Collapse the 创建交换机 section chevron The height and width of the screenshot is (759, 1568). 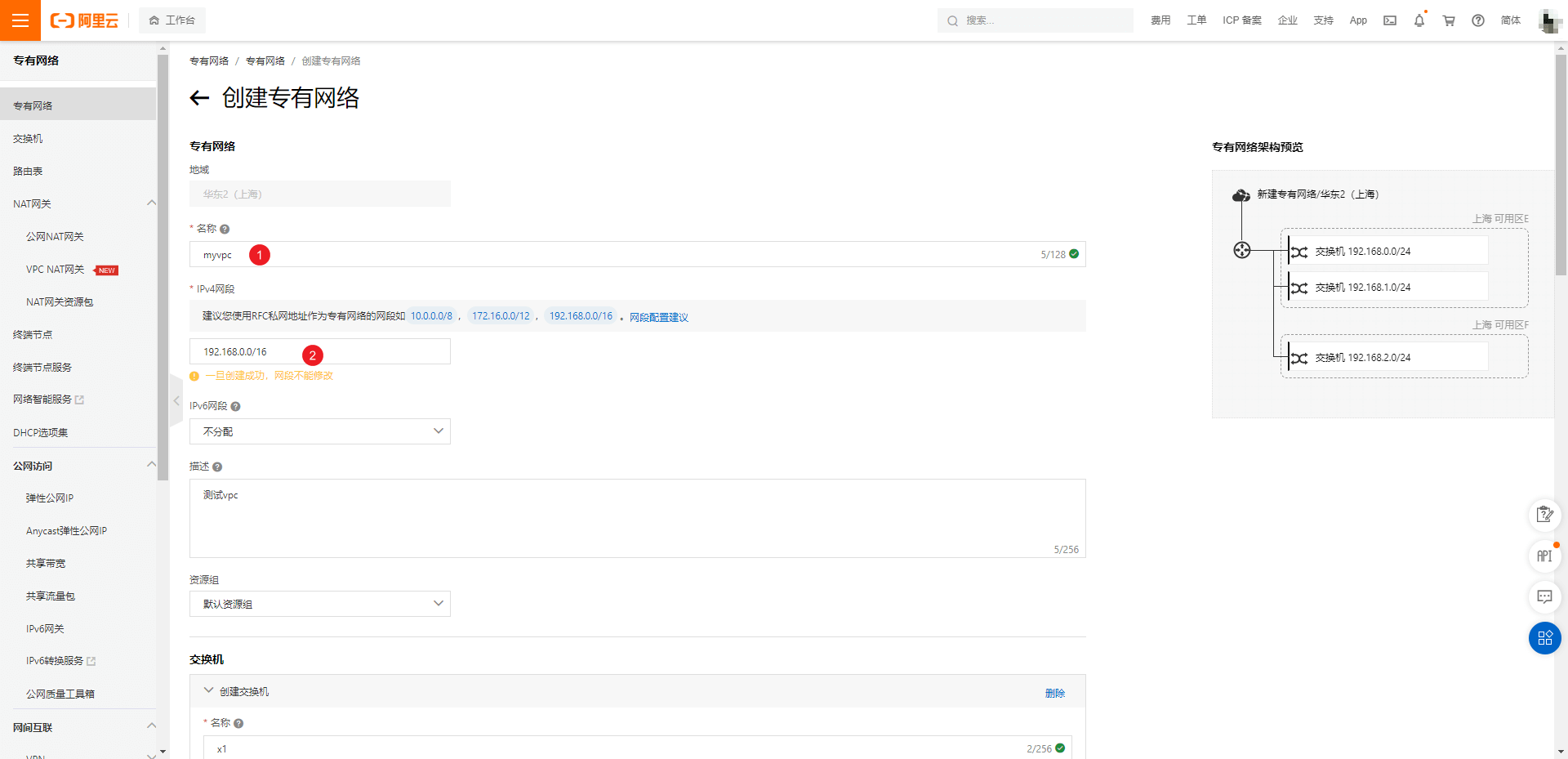click(x=209, y=691)
